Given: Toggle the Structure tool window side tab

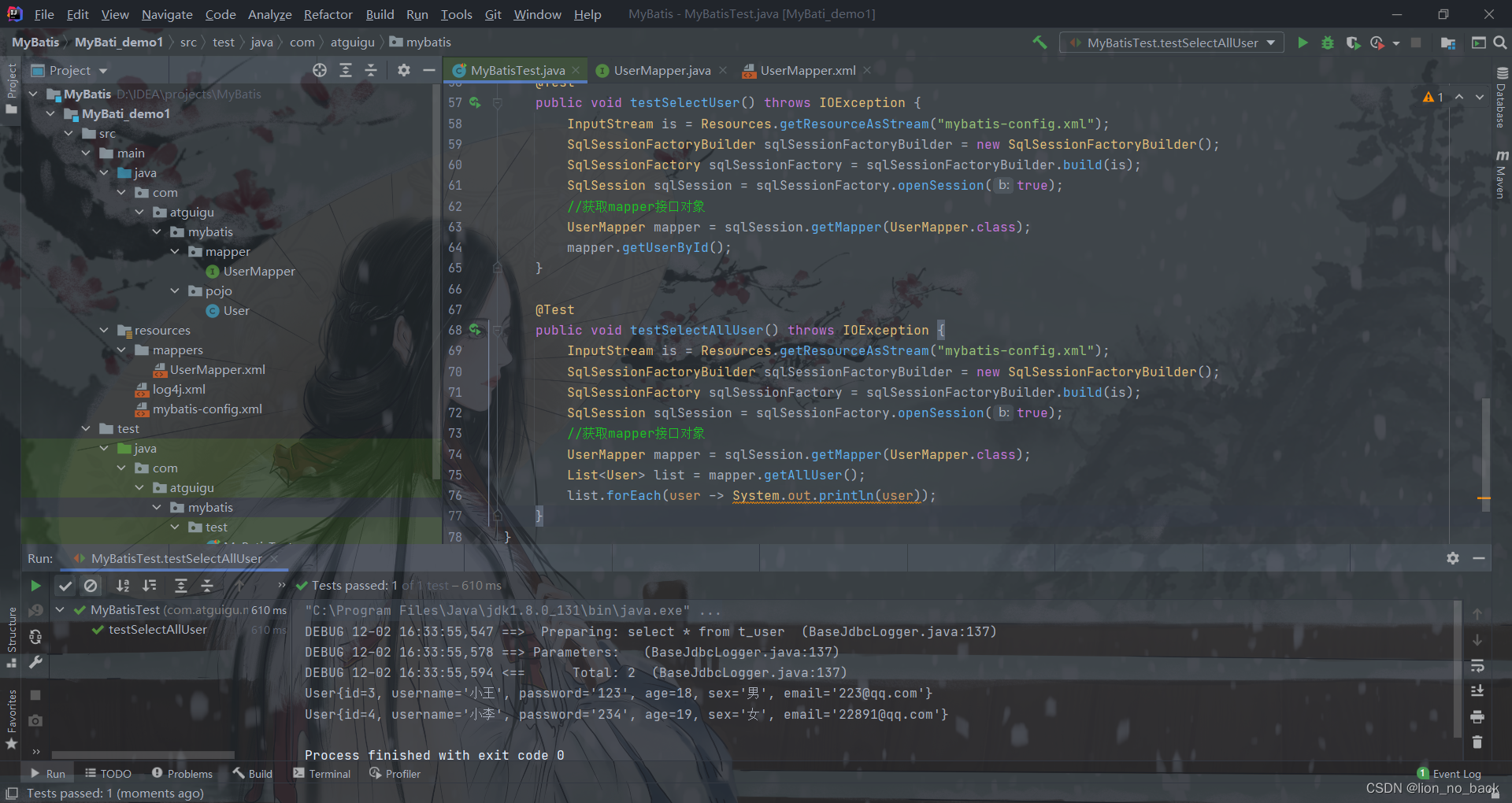Looking at the screenshot, I should coord(11,637).
